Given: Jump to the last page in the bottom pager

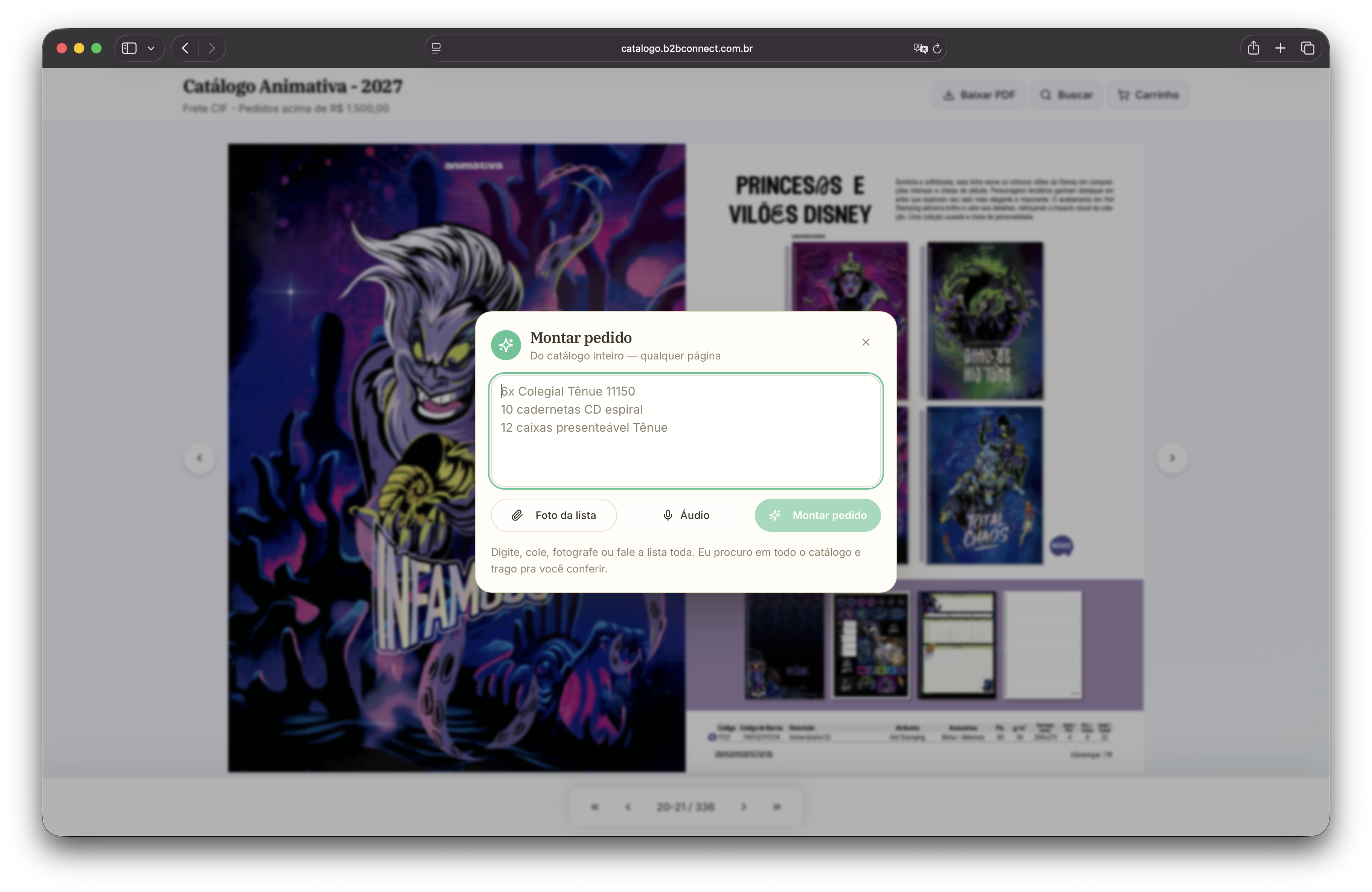Looking at the screenshot, I should pyautogui.click(x=777, y=807).
